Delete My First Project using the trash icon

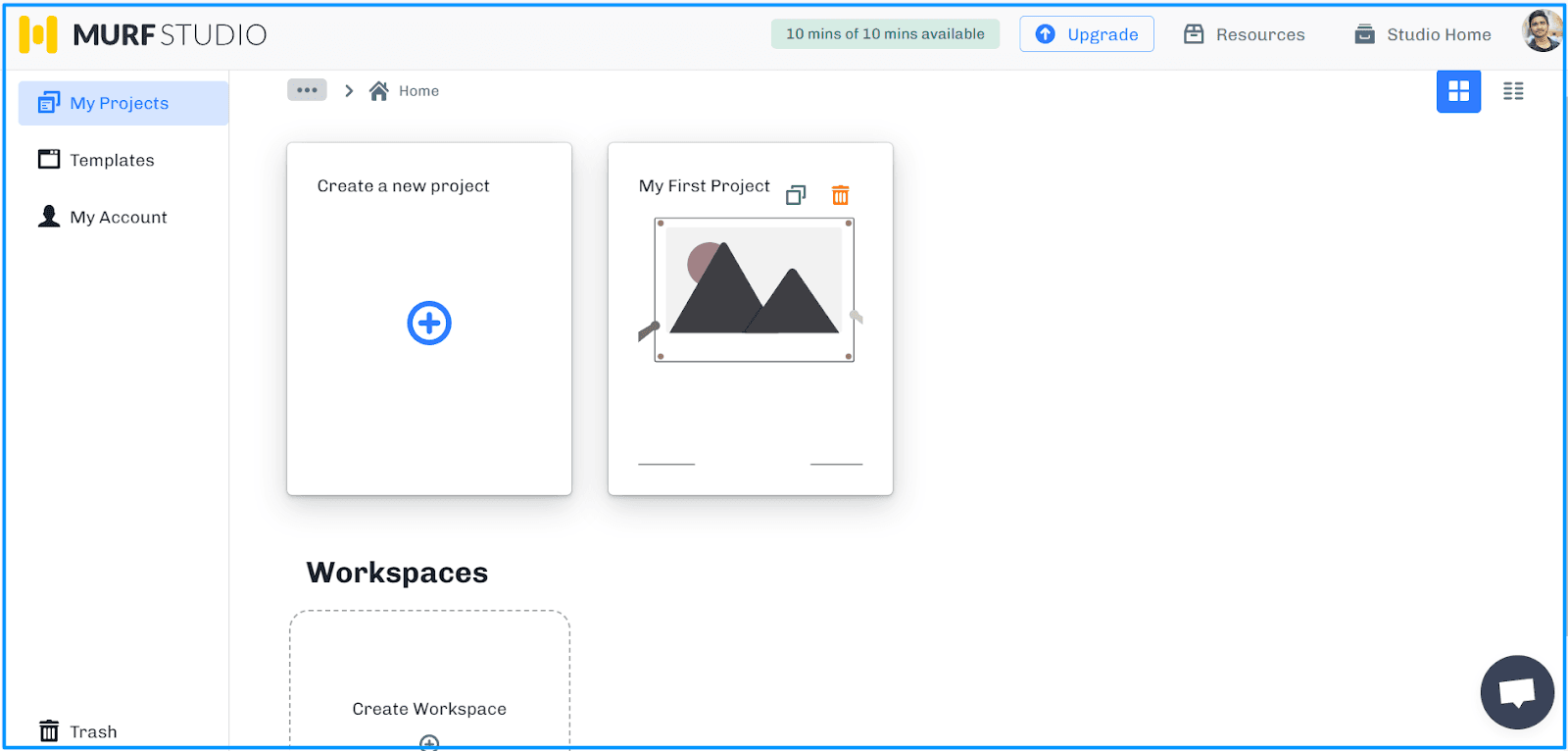(840, 195)
